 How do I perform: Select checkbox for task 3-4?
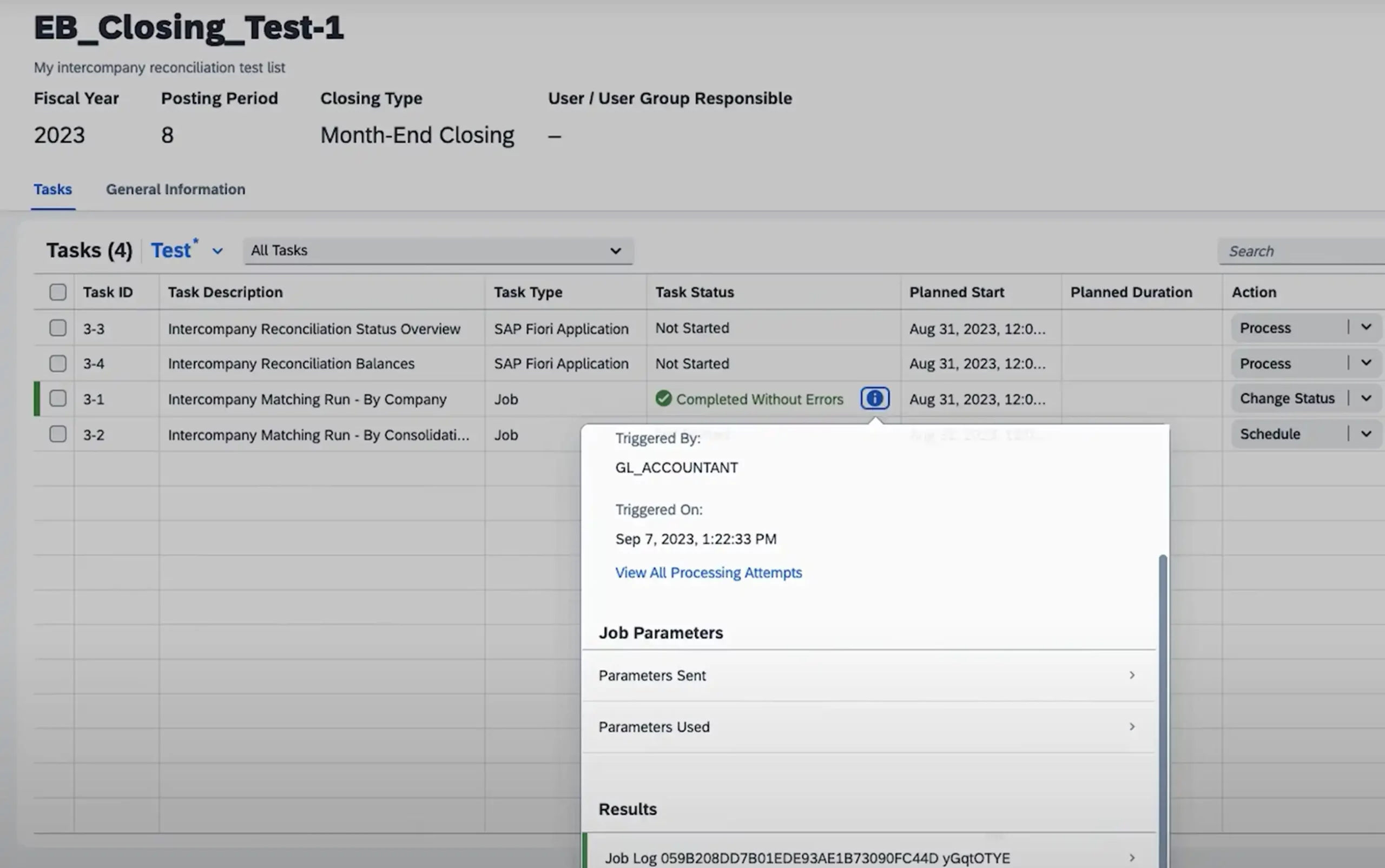coord(58,363)
